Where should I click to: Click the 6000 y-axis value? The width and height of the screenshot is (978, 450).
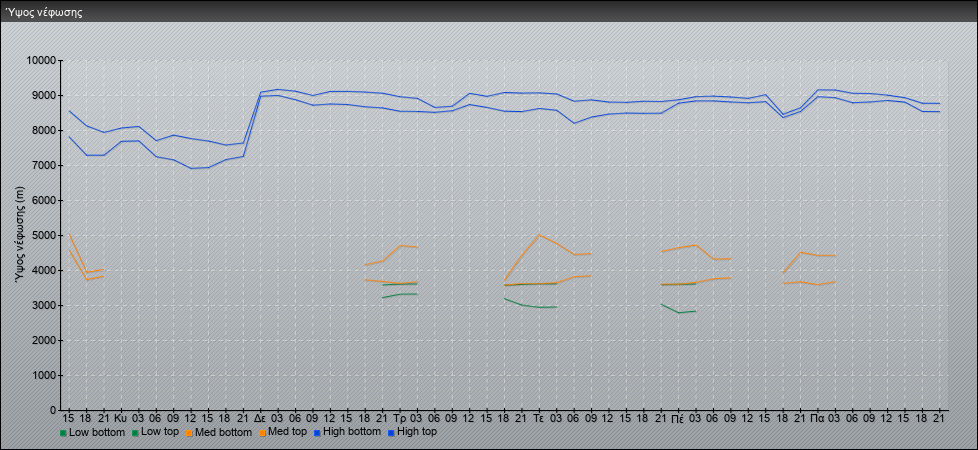point(44,200)
